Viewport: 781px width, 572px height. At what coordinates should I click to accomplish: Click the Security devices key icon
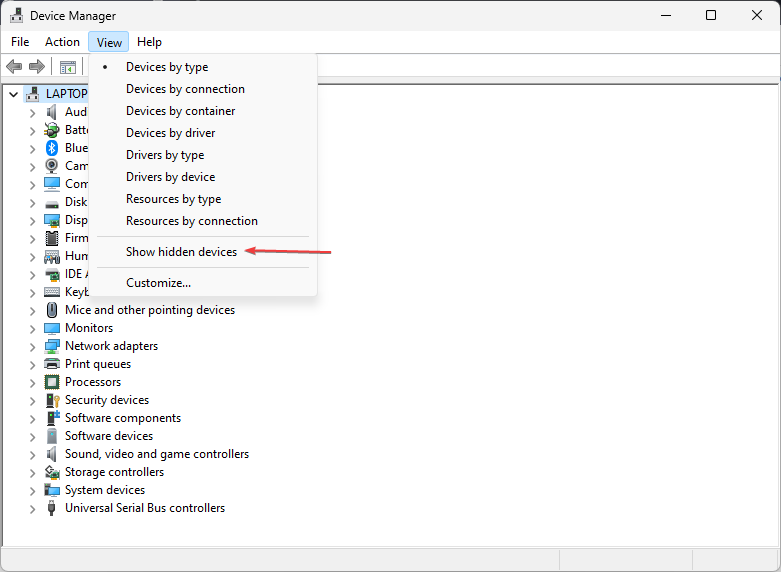pyautogui.click(x=53, y=400)
